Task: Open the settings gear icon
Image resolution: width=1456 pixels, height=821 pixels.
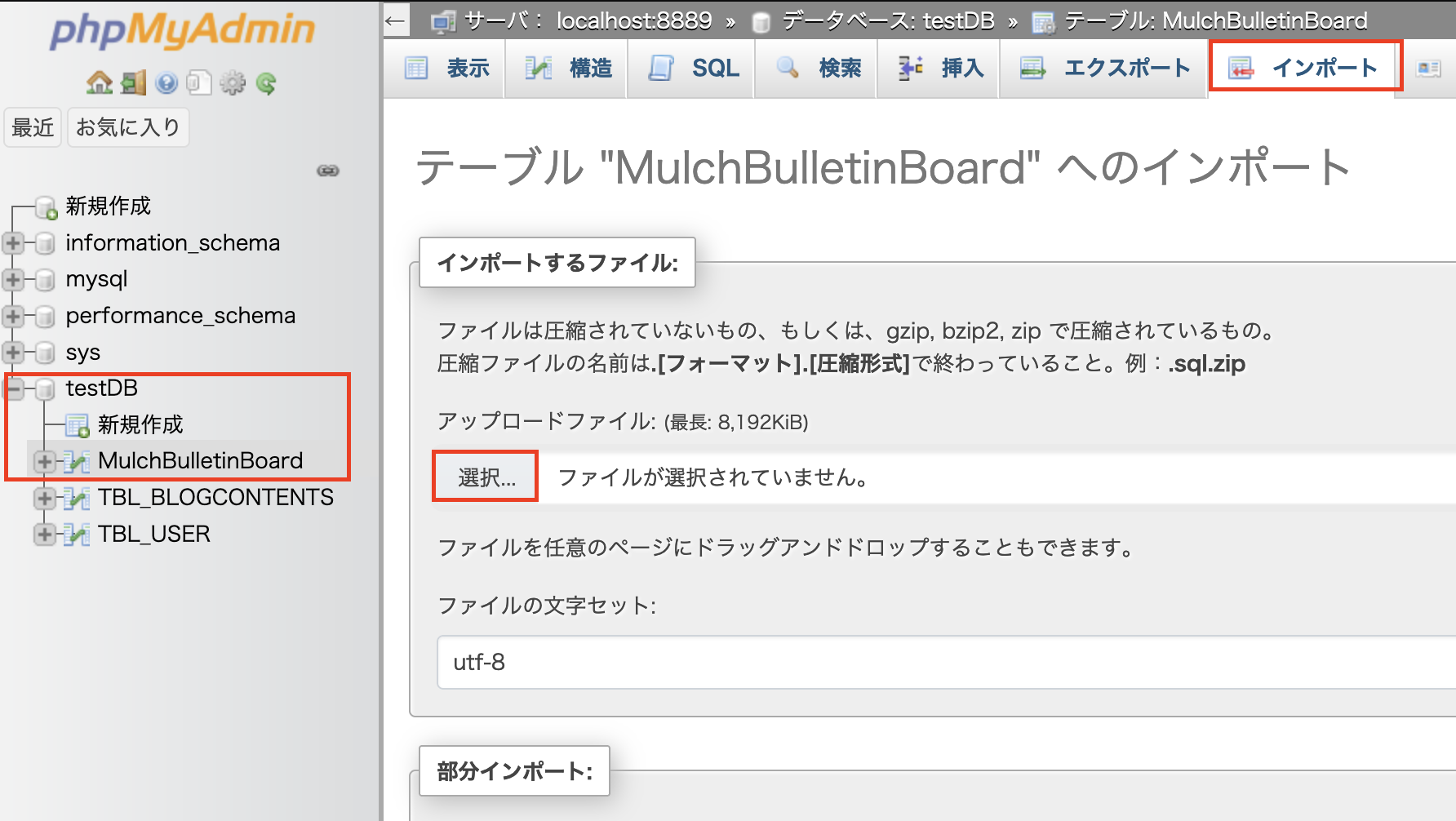Action: [x=232, y=82]
